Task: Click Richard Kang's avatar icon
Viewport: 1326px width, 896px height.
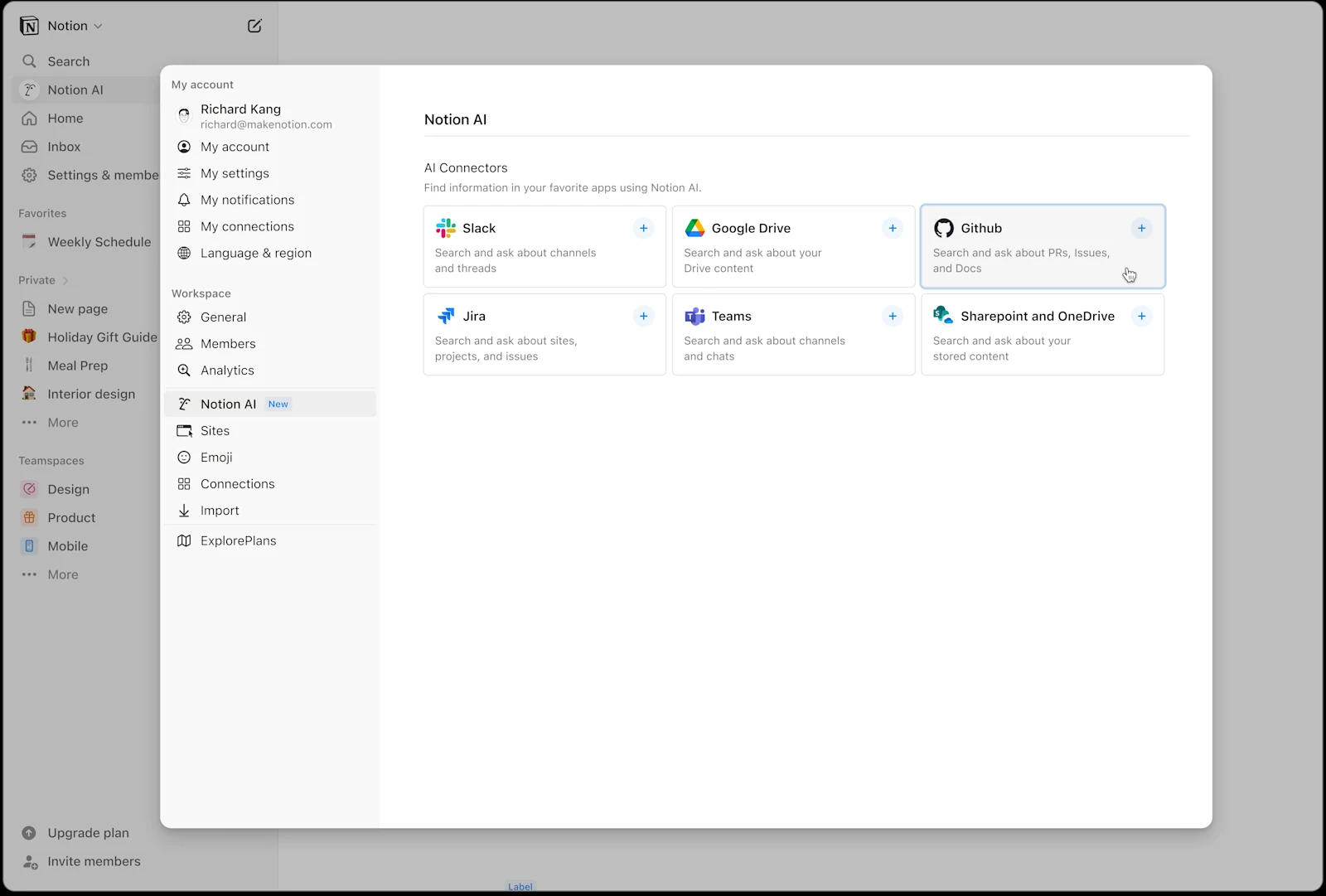Action: [184, 116]
